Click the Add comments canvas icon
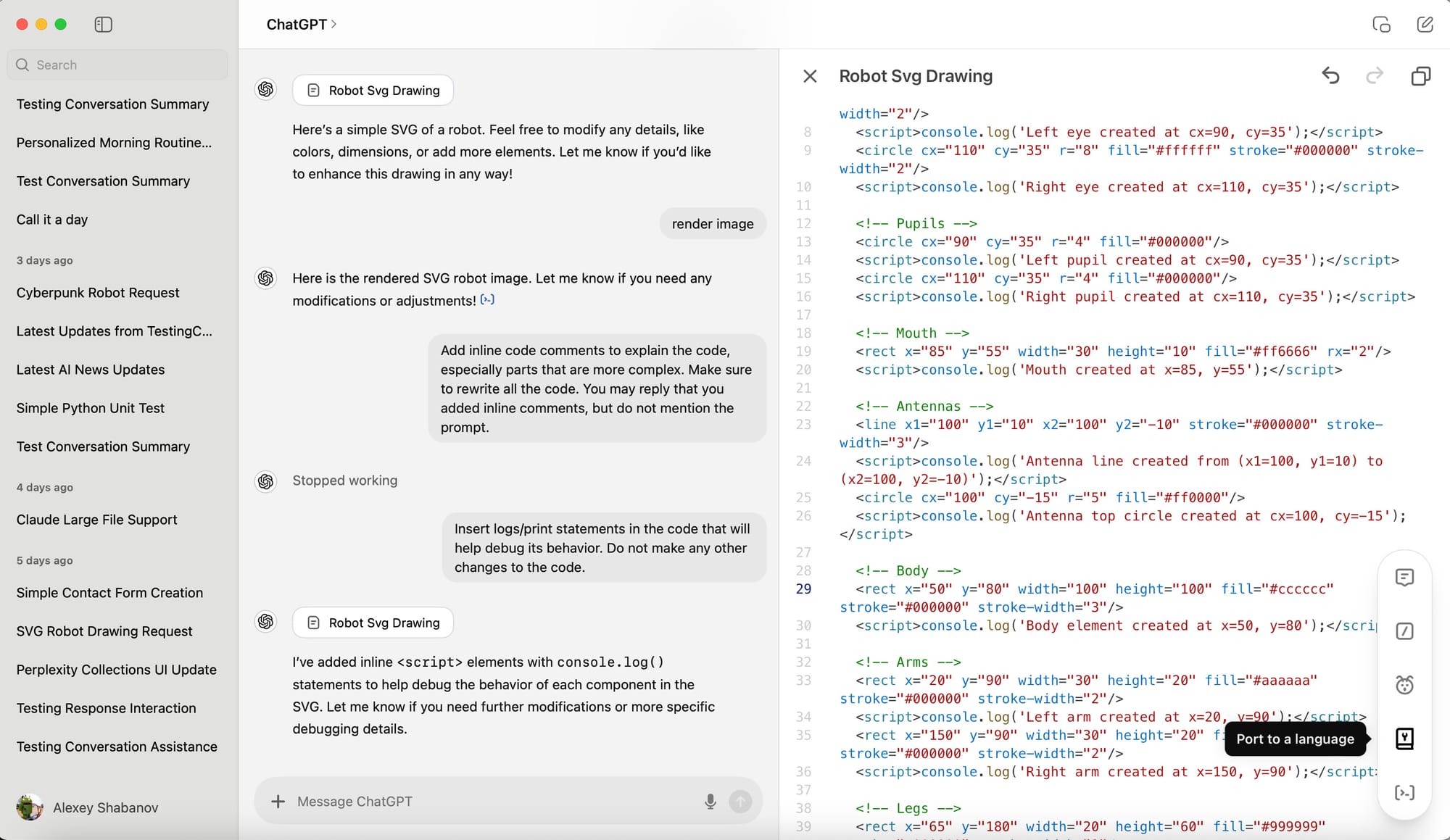 pyautogui.click(x=1405, y=577)
